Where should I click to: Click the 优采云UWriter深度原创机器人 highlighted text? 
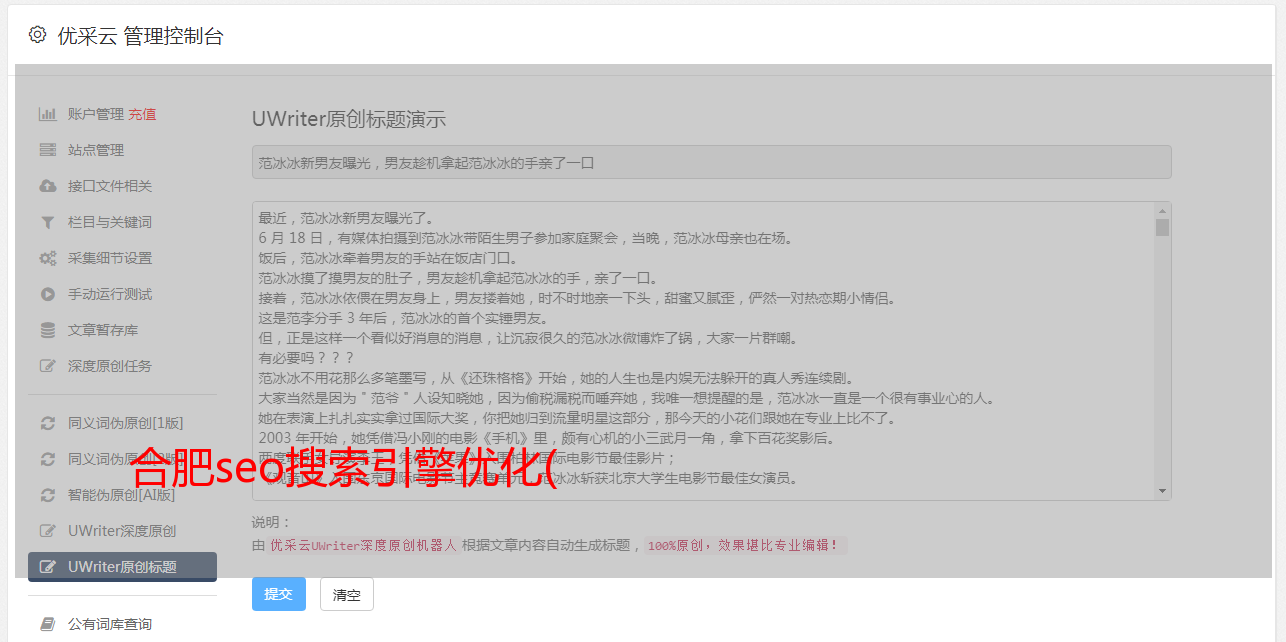[363, 546]
